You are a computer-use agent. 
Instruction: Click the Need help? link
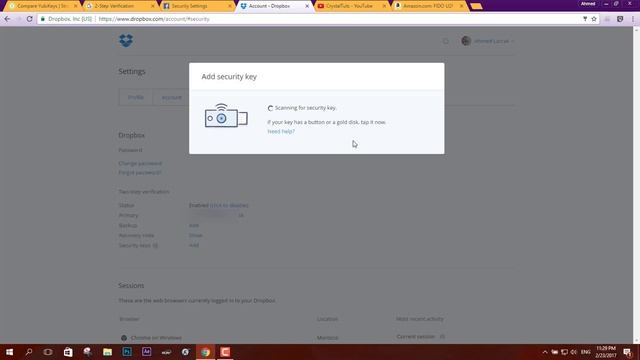coord(281,131)
